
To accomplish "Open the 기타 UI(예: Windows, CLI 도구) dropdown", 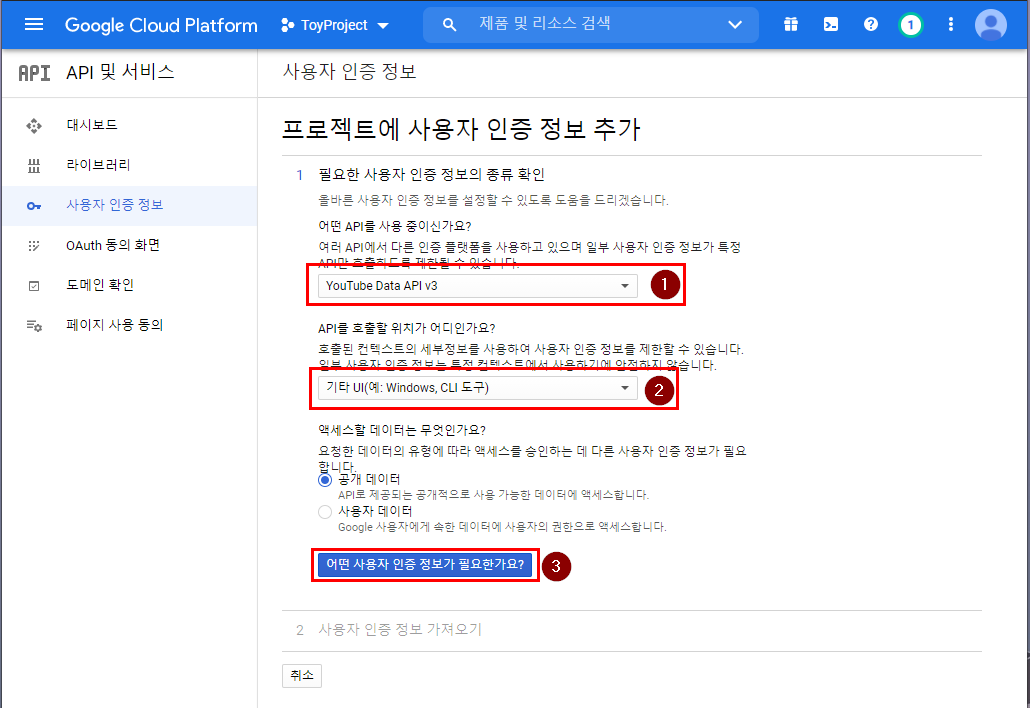I will point(478,387).
